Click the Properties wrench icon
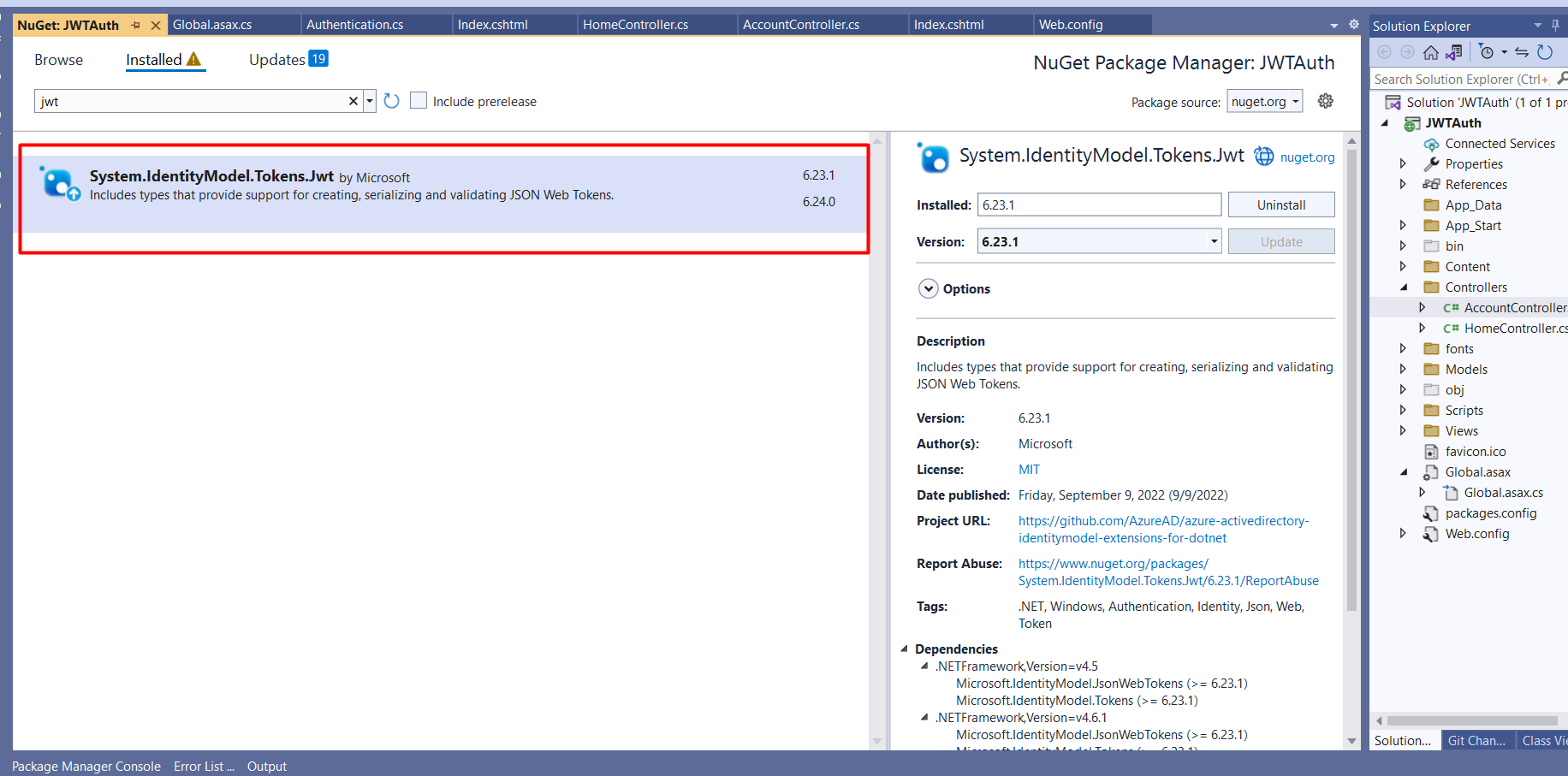Viewport: 1568px width, 776px height. (1431, 164)
